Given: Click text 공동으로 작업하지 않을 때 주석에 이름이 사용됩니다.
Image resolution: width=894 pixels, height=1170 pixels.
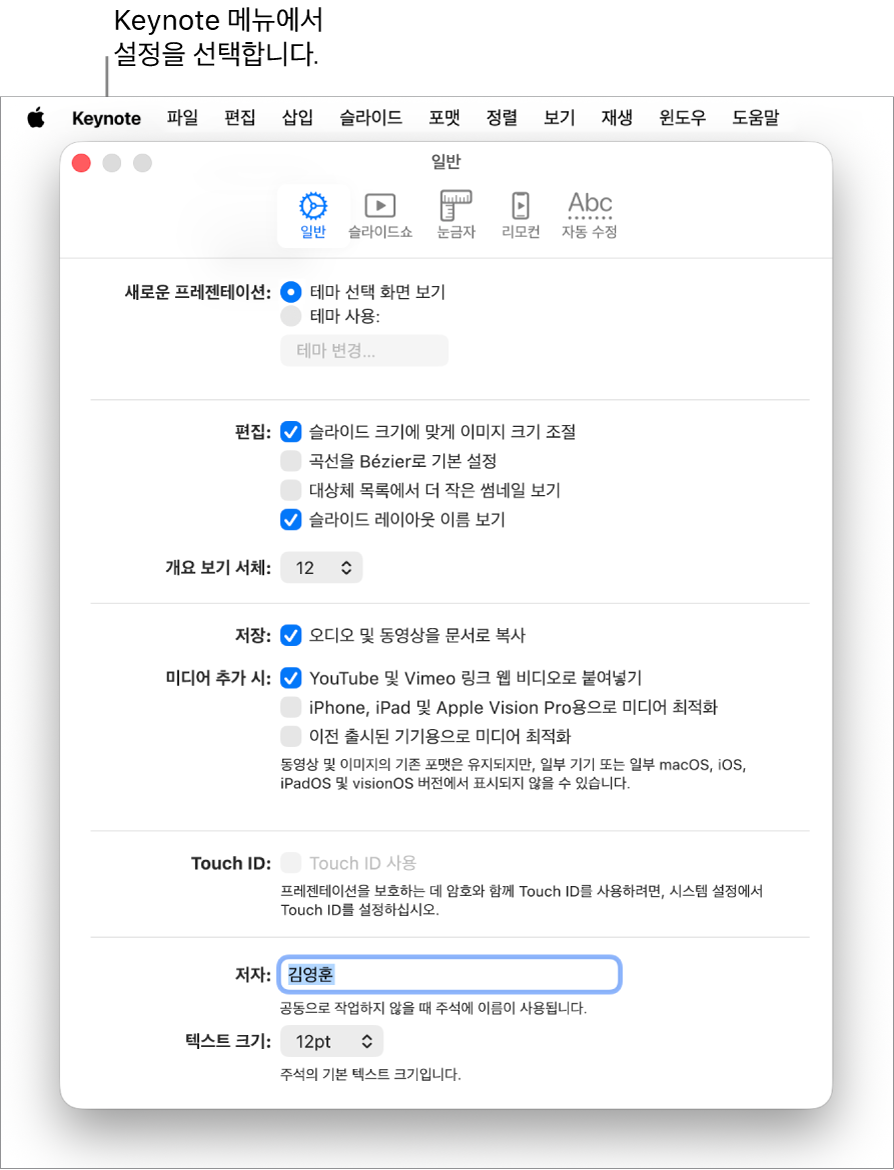Looking at the screenshot, I should coord(434,1008).
